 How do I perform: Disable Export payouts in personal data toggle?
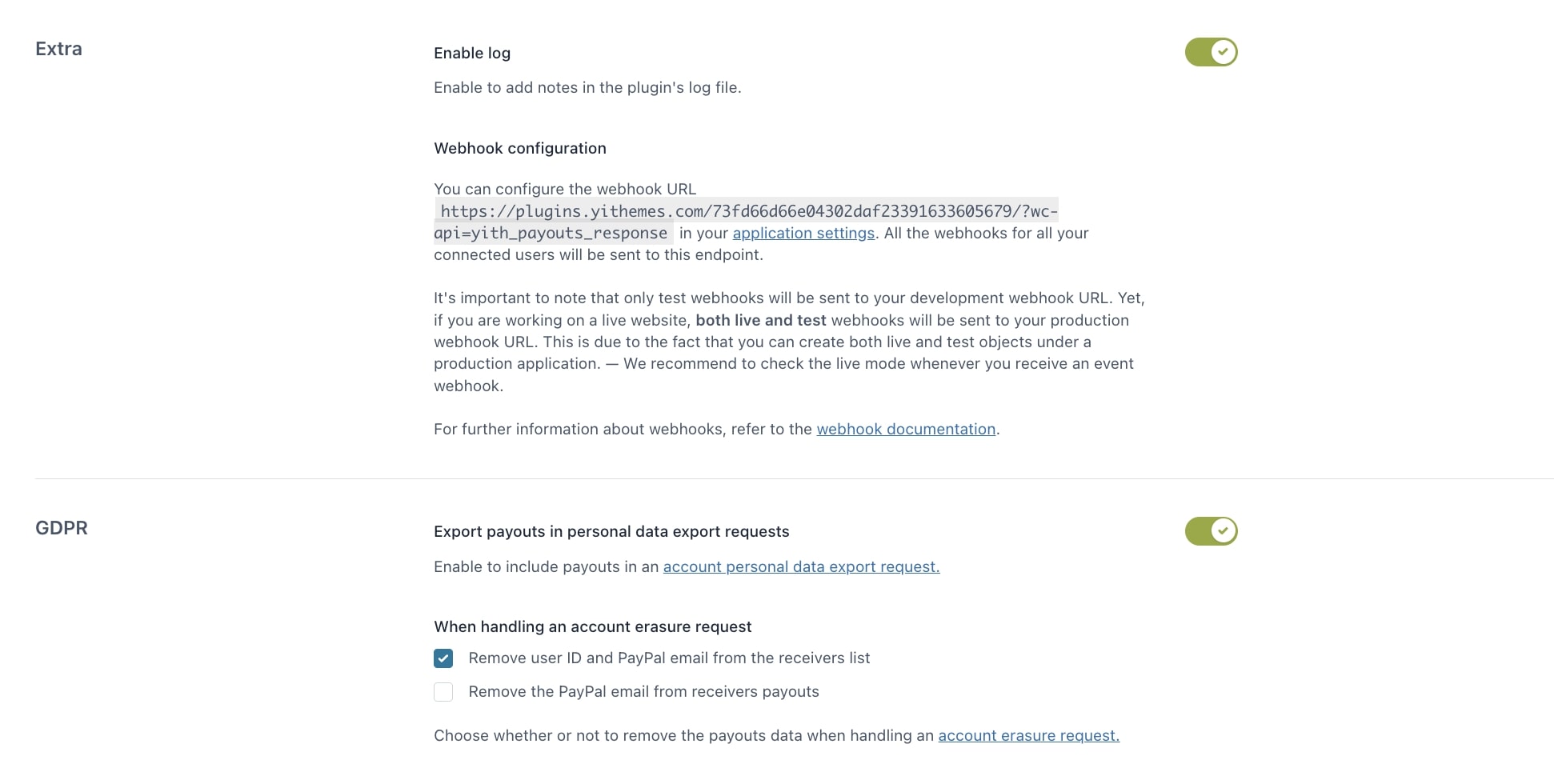click(1211, 531)
